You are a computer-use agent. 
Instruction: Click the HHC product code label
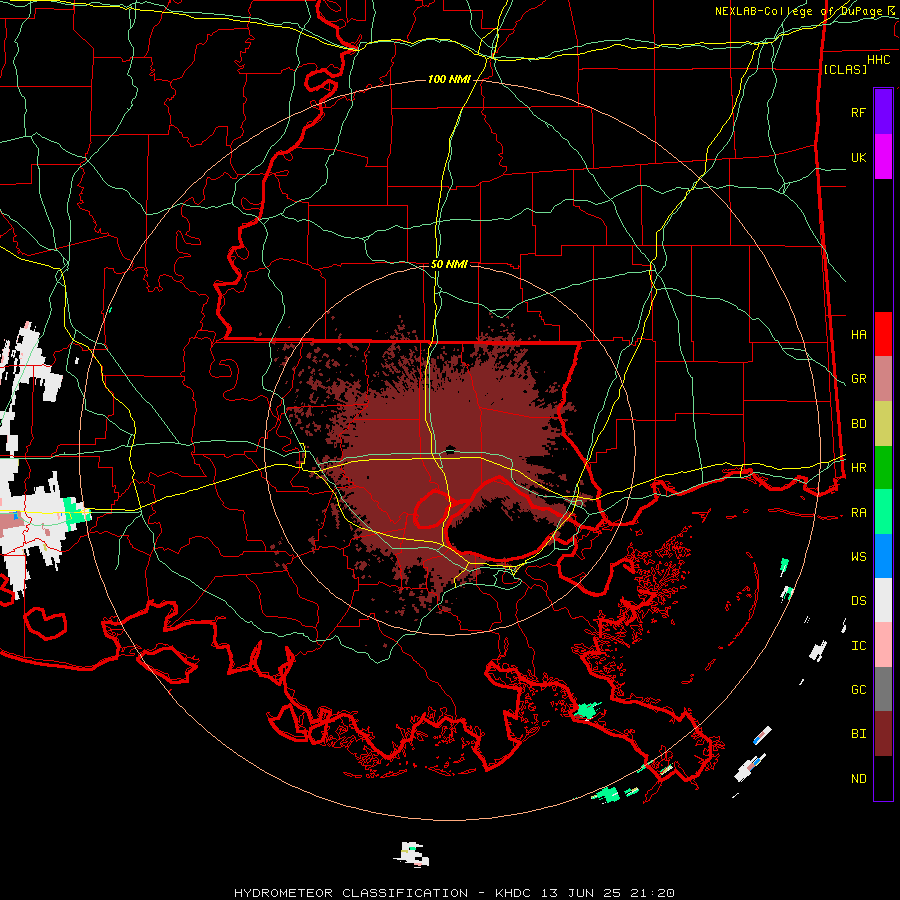tap(878, 60)
